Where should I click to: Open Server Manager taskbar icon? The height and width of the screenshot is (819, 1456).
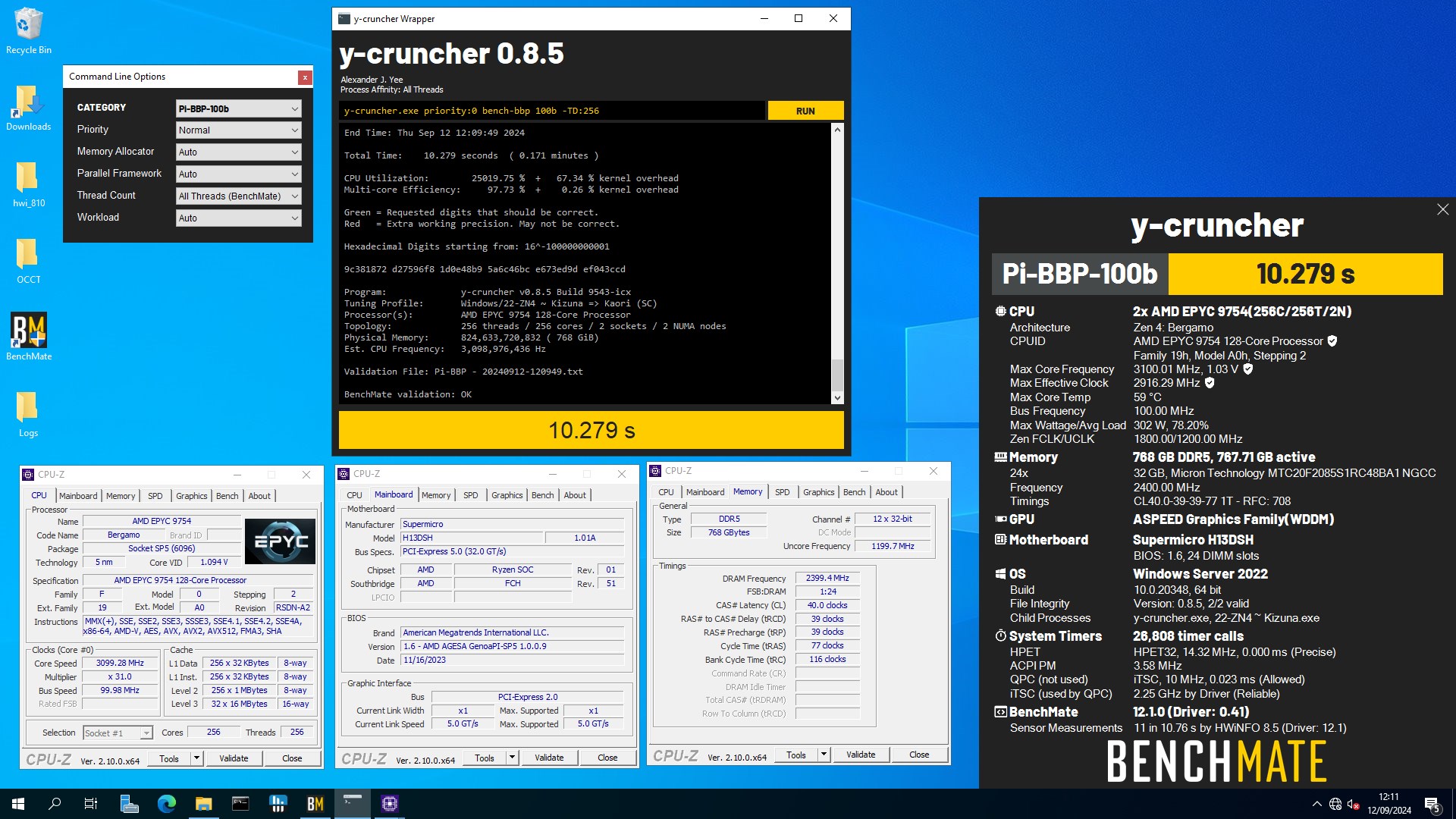coord(129,804)
